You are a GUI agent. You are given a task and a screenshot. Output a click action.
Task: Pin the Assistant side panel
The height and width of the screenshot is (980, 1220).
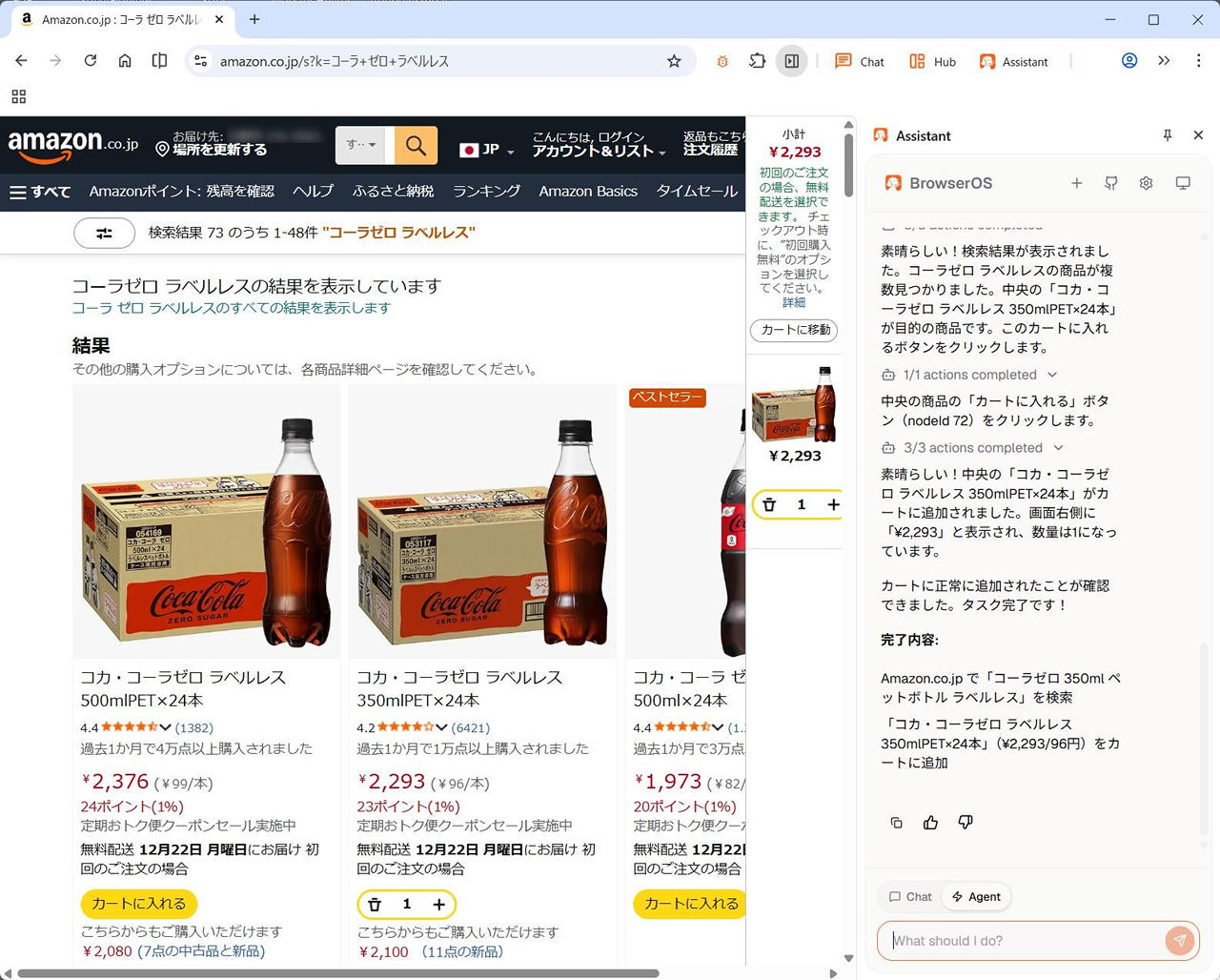pos(1167,135)
